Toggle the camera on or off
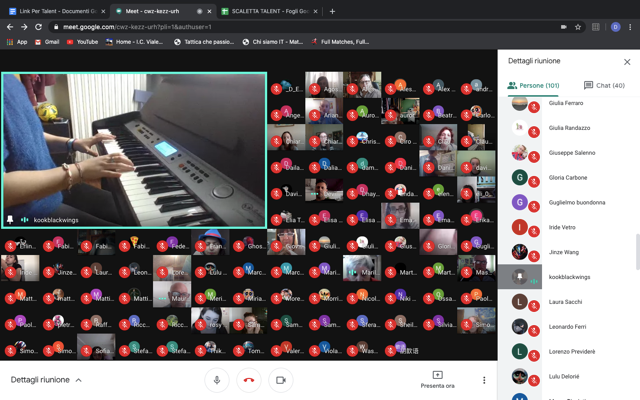640x400 pixels. click(281, 380)
